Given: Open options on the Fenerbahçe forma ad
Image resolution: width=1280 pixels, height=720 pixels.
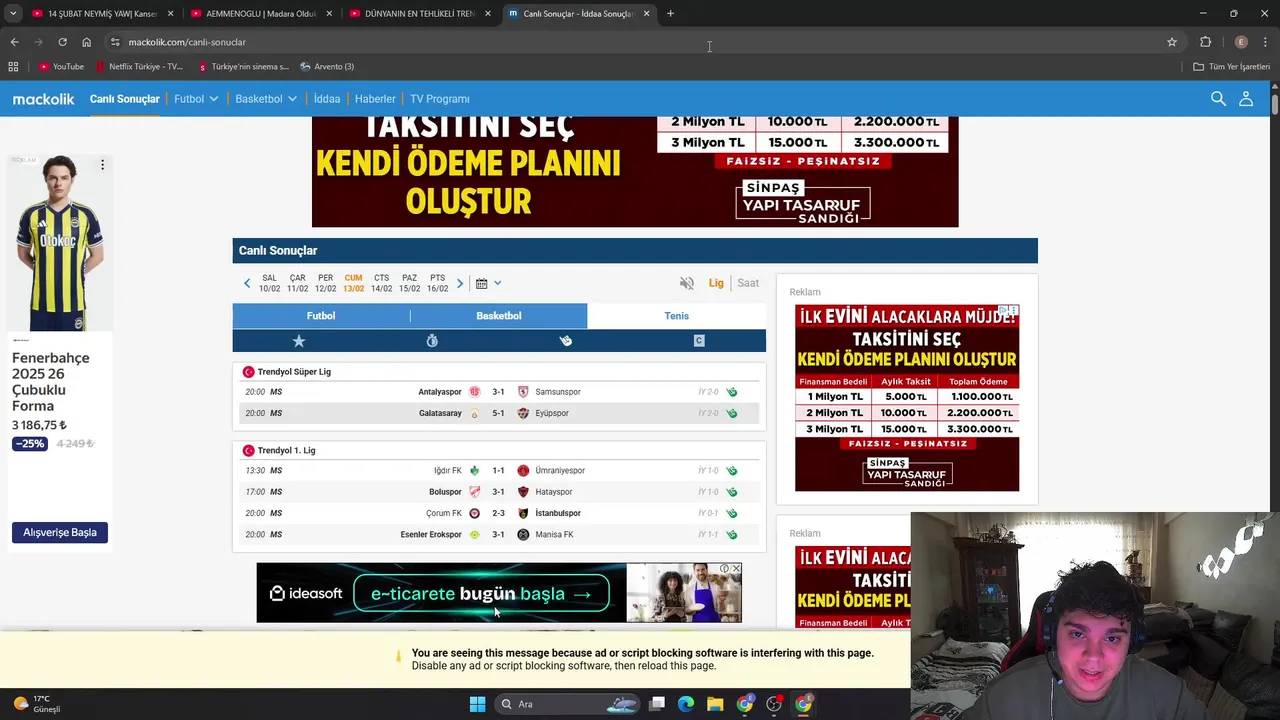Looking at the screenshot, I should click(102, 165).
